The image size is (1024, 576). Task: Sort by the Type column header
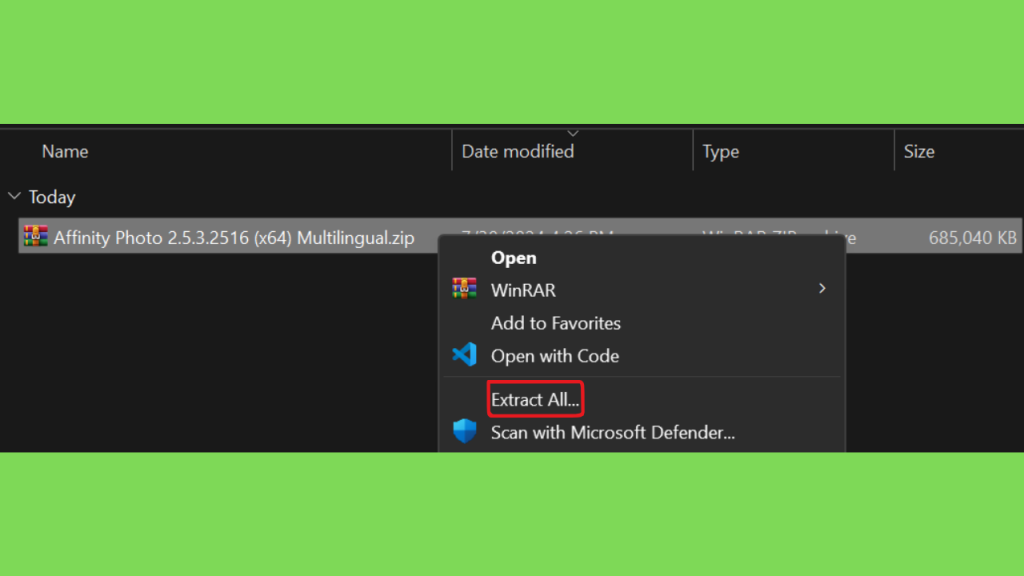click(x=720, y=152)
